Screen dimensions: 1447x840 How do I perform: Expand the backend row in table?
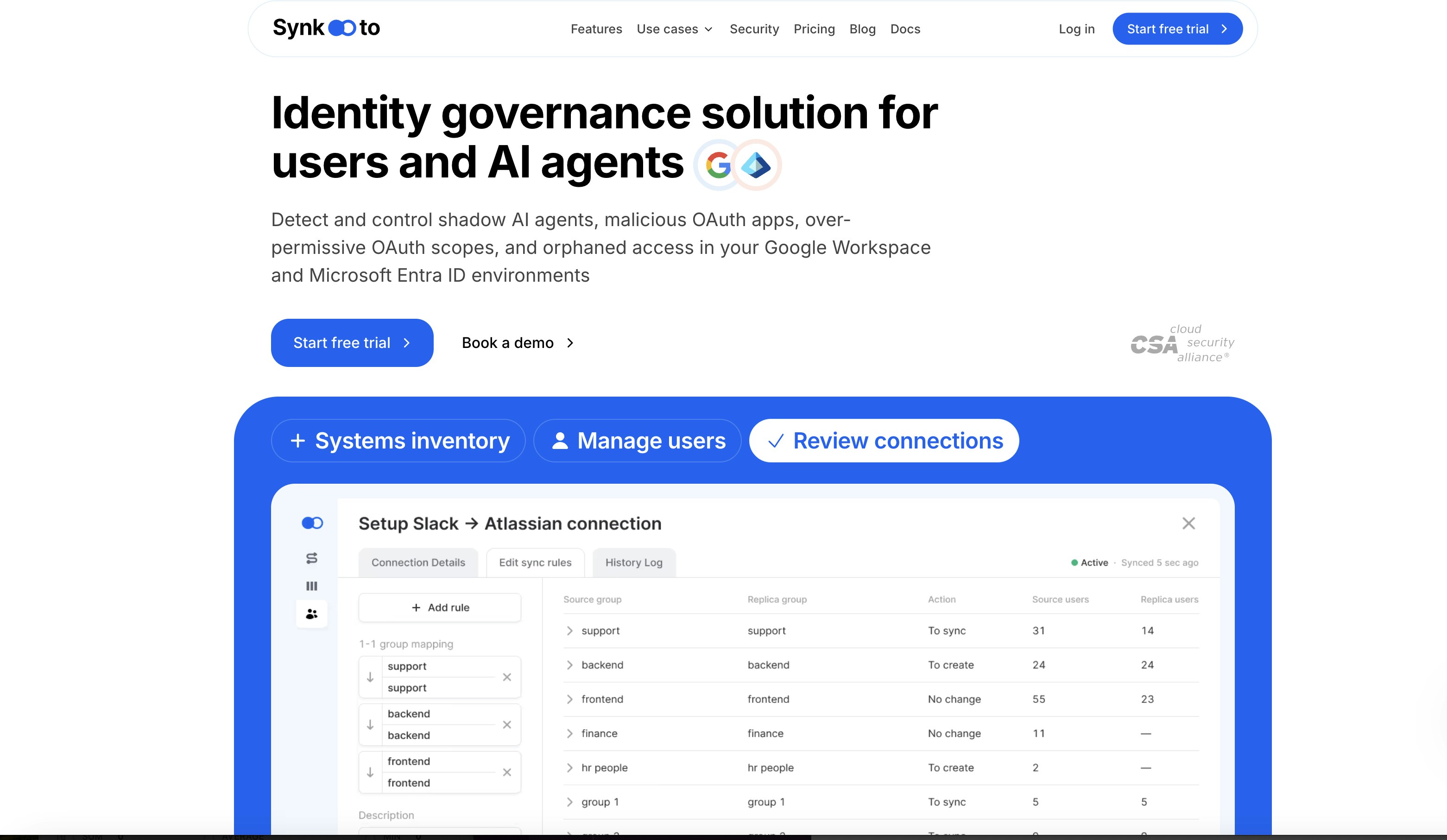pyautogui.click(x=569, y=665)
